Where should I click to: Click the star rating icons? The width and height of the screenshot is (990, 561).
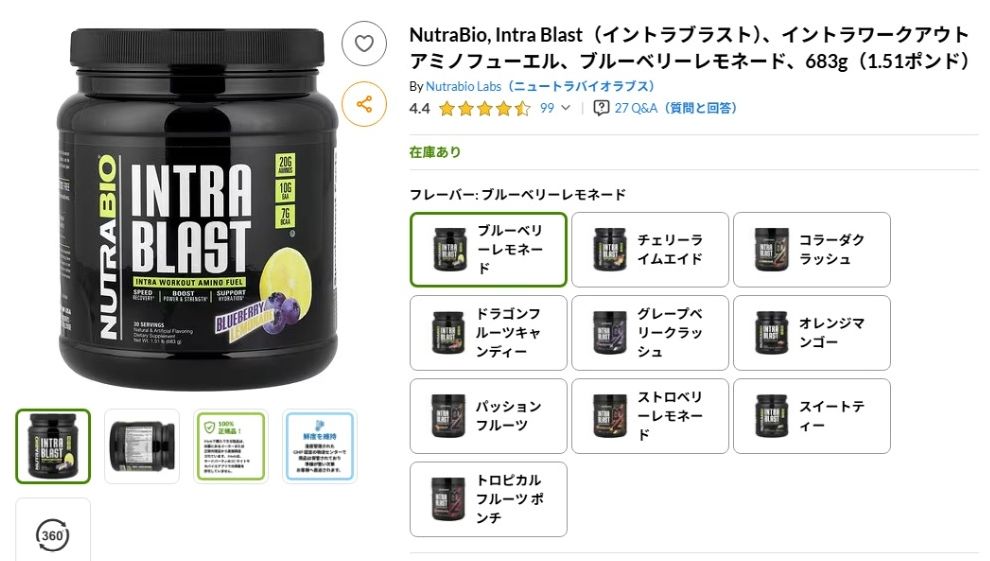coord(484,109)
